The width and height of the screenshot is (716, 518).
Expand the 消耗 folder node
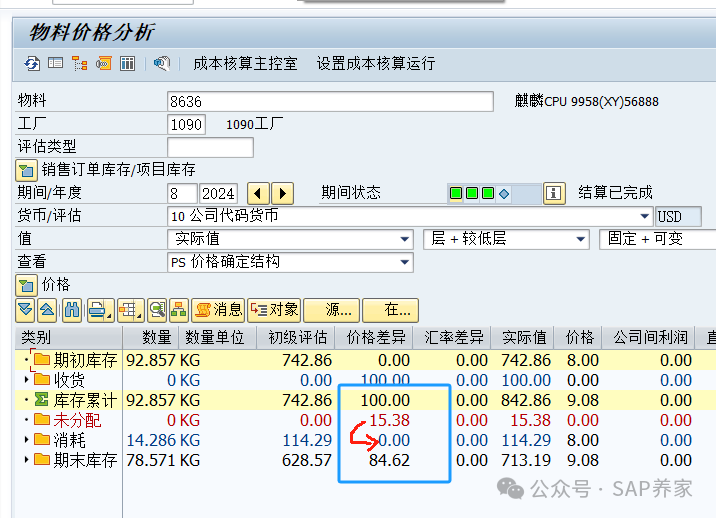tap(26, 440)
